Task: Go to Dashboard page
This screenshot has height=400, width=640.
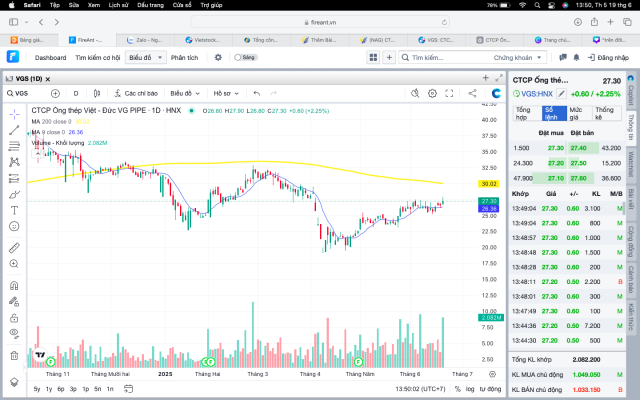Action: click(51, 58)
